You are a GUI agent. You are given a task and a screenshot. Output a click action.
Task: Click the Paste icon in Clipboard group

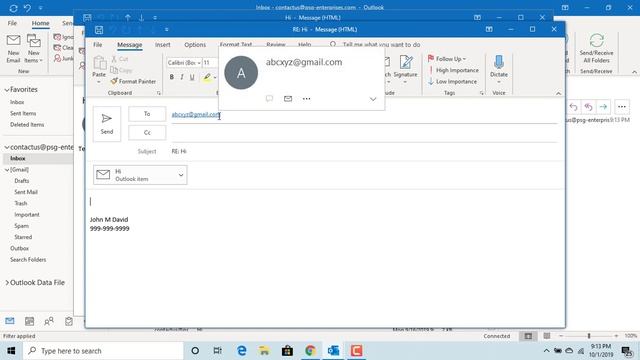99,64
